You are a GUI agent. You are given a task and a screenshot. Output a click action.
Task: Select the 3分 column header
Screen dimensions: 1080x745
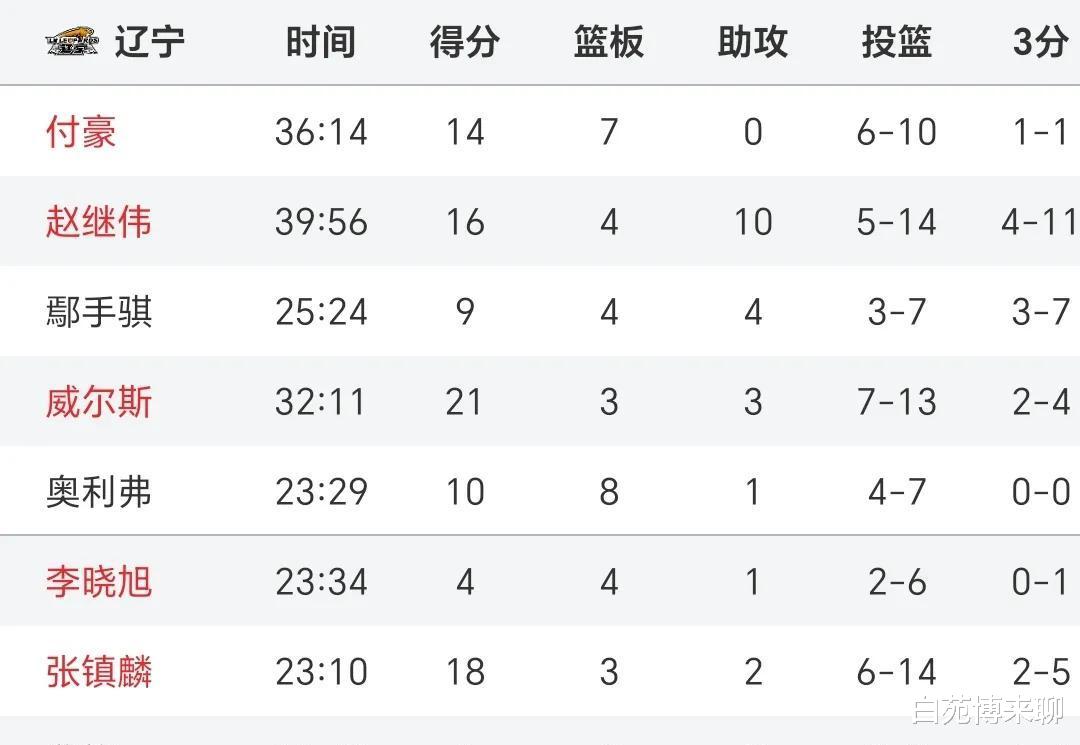tap(1041, 42)
